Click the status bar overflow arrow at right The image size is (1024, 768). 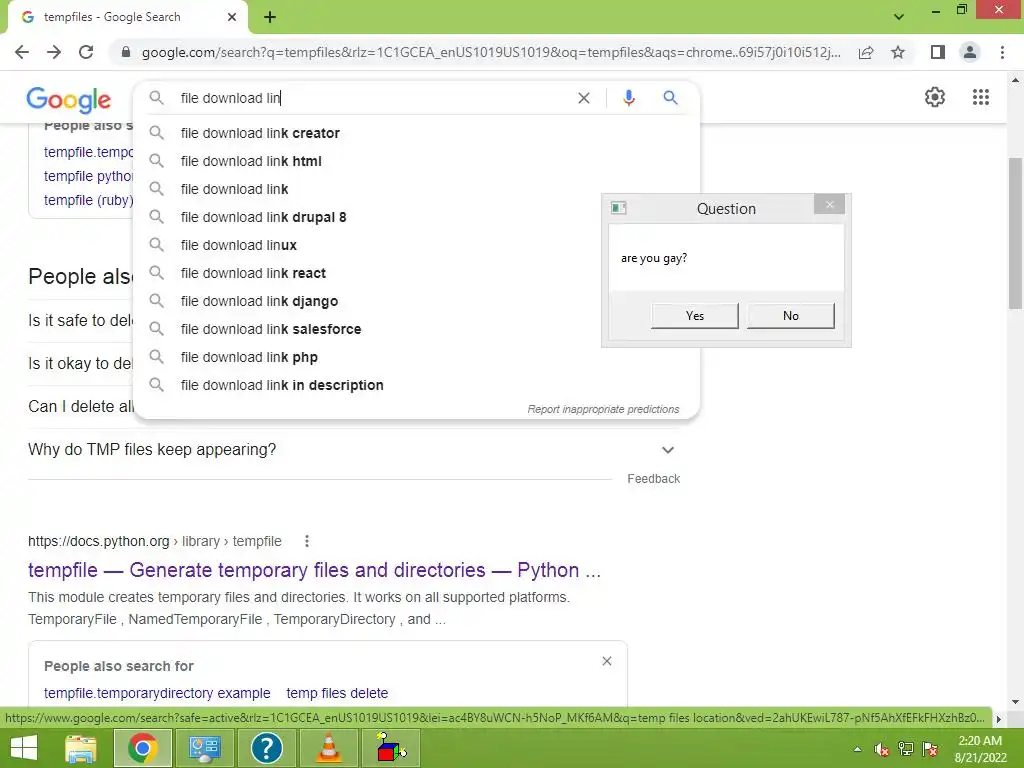click(x=998, y=719)
